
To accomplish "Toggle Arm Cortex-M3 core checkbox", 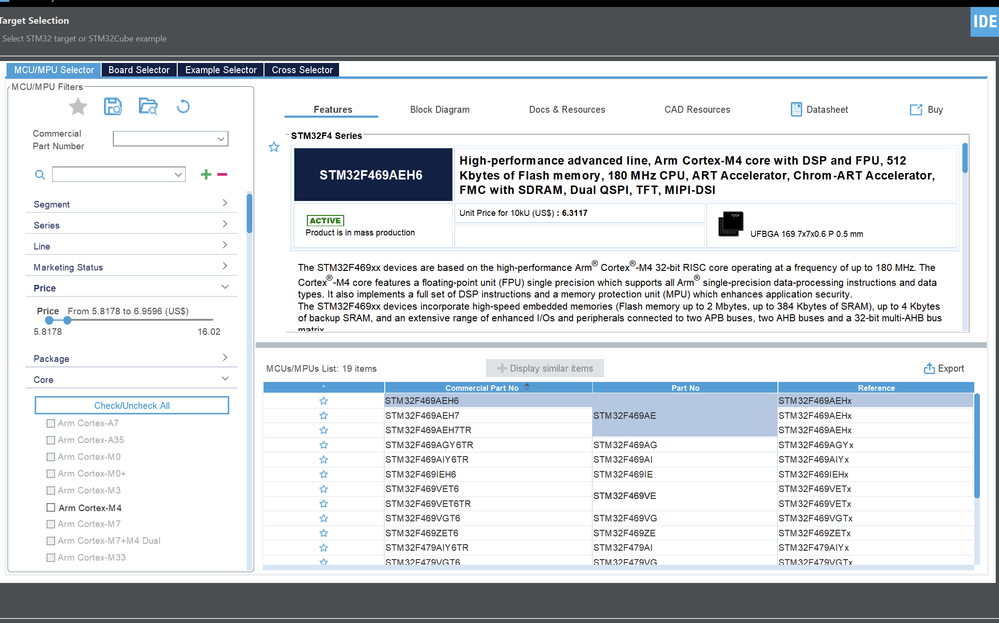I will click(50, 490).
